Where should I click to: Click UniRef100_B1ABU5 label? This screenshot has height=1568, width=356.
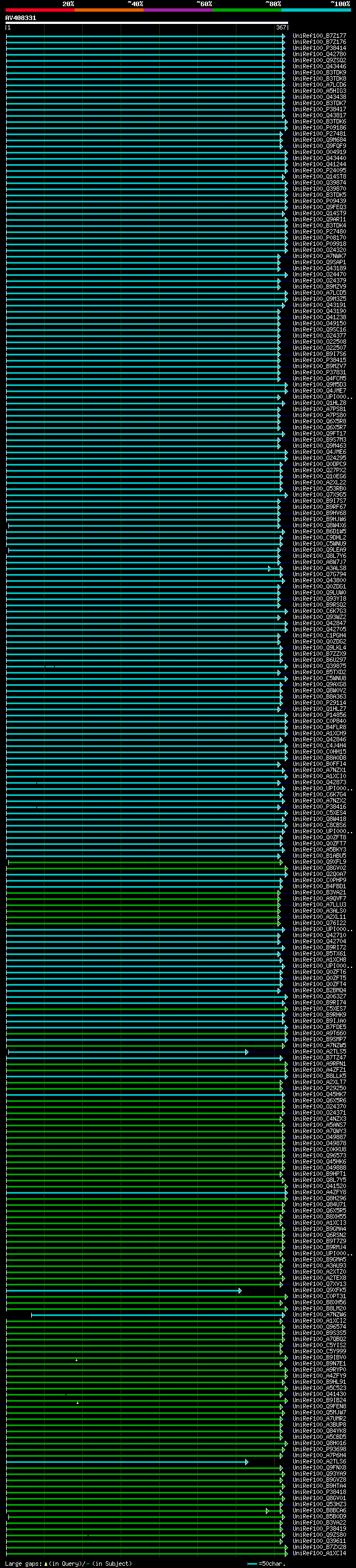click(x=319, y=856)
